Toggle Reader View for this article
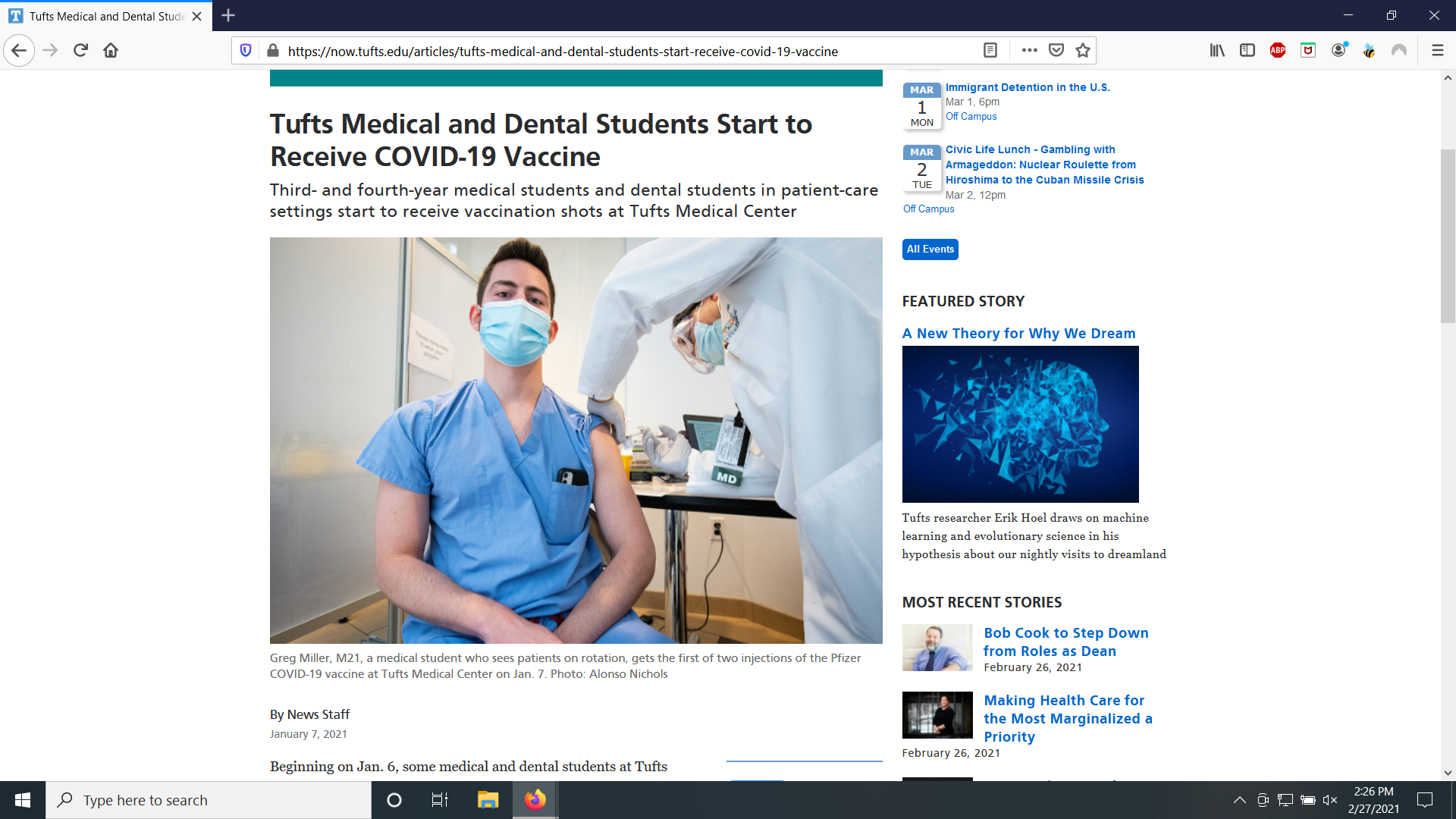 [990, 51]
